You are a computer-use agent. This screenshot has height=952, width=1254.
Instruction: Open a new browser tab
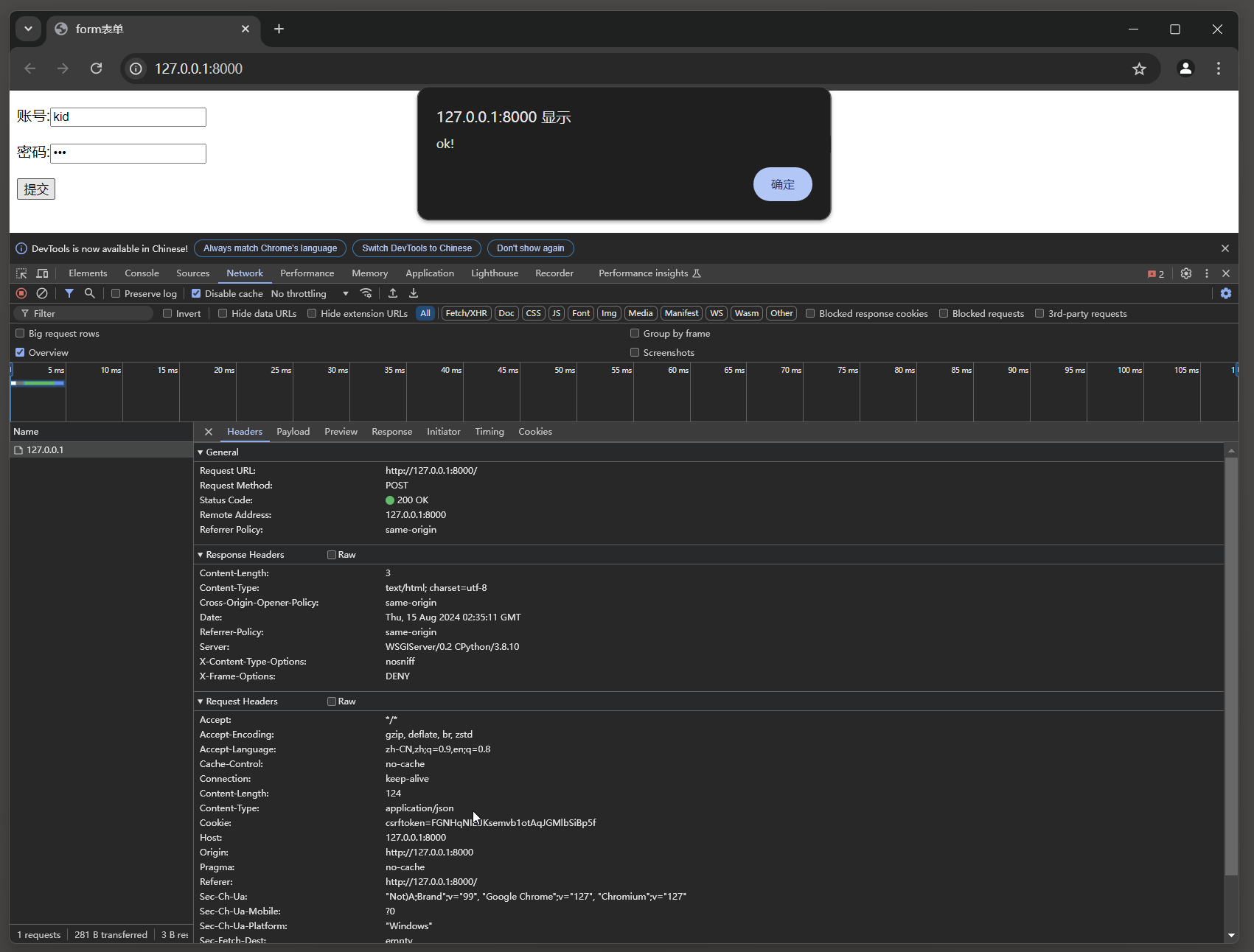(x=279, y=29)
